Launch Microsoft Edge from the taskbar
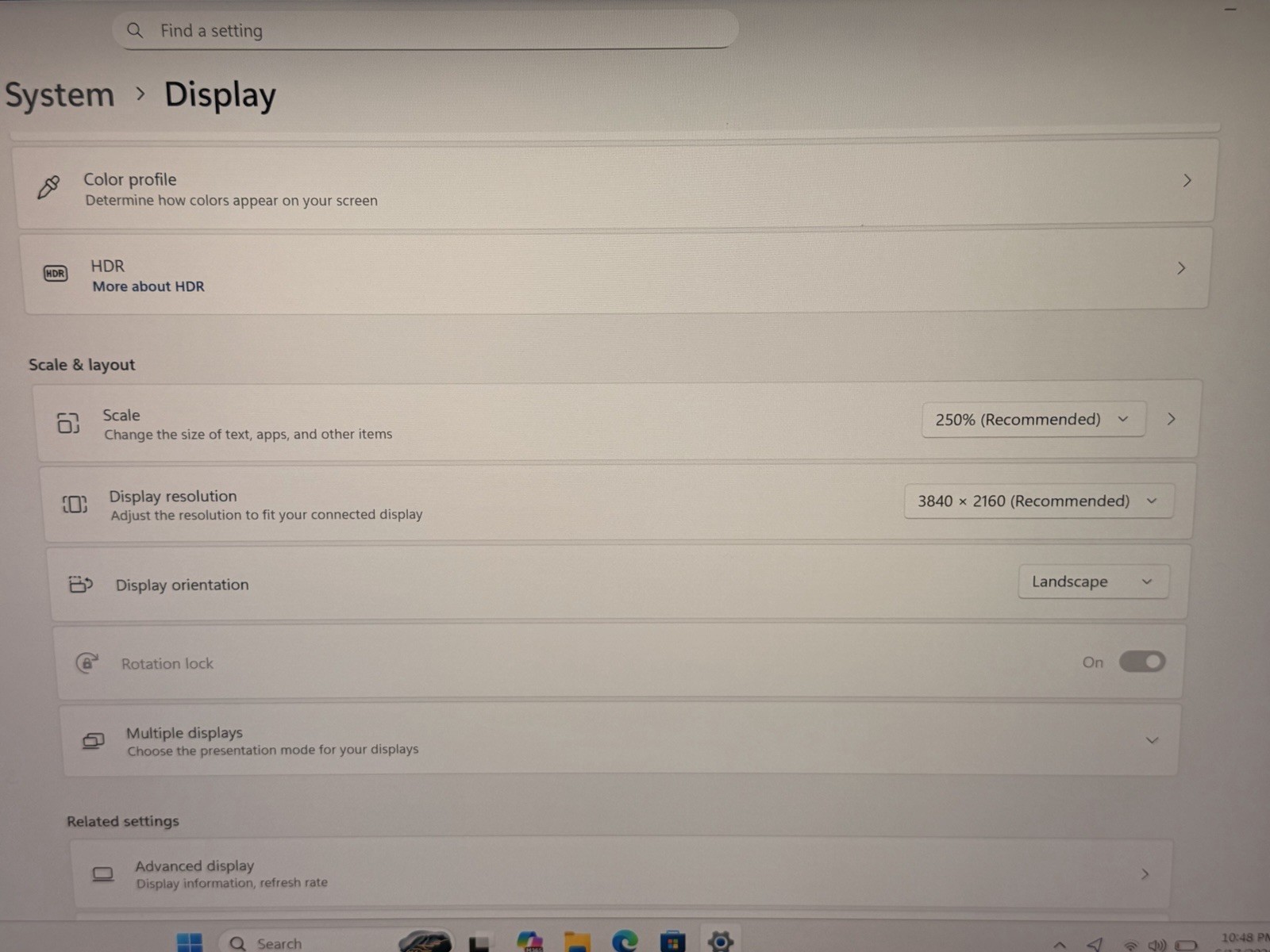Image resolution: width=1270 pixels, height=952 pixels. coord(625,942)
